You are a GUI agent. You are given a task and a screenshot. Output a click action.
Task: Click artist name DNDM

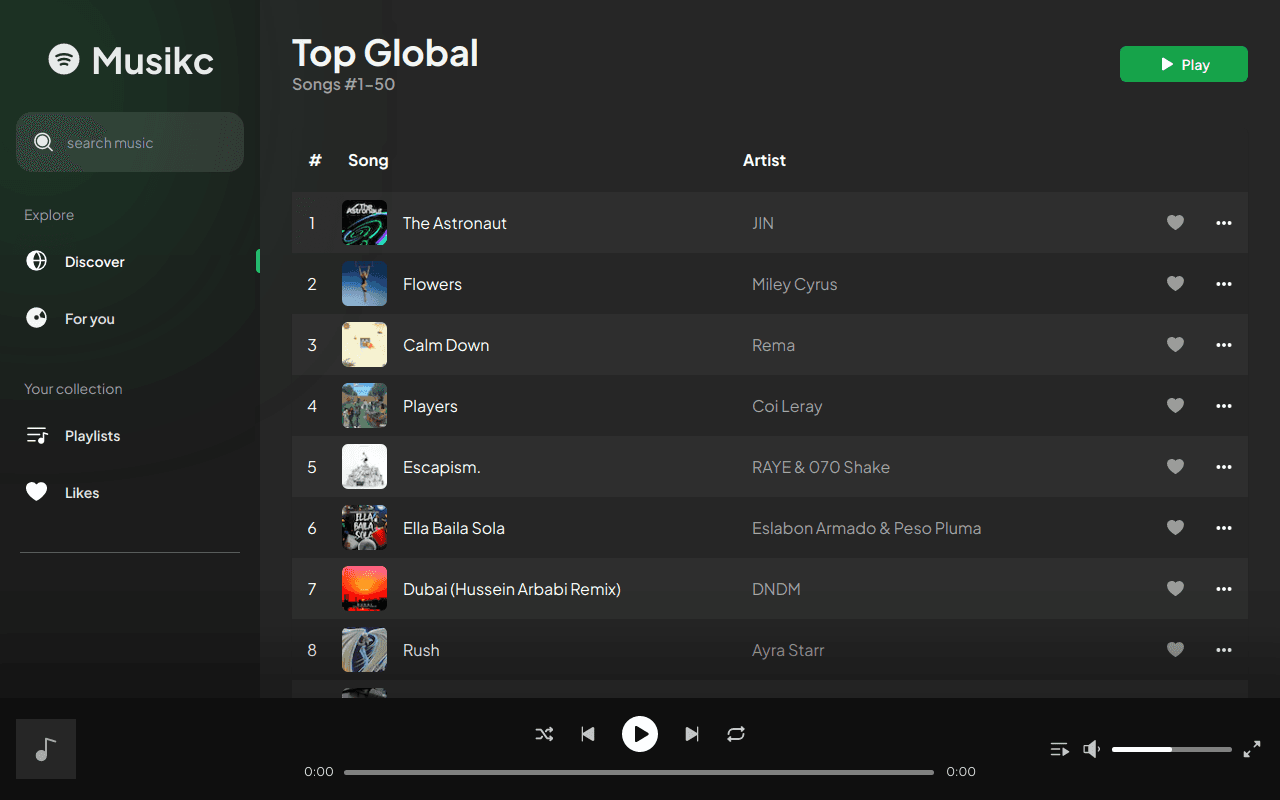[x=777, y=589]
